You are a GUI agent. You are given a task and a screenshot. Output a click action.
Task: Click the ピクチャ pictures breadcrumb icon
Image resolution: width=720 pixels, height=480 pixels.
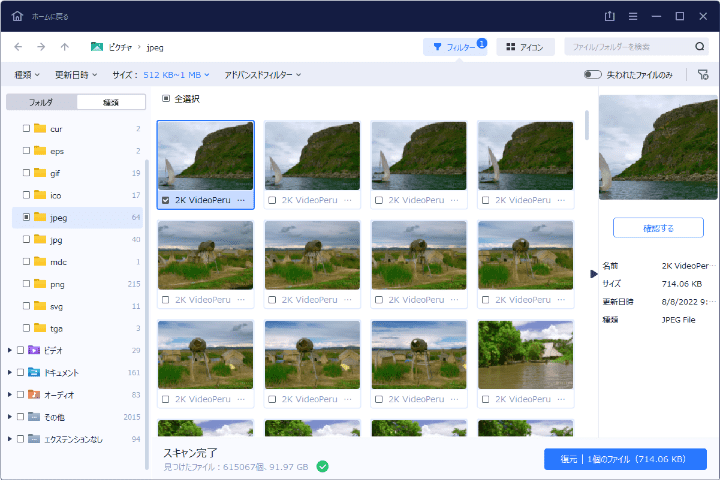(x=97, y=46)
